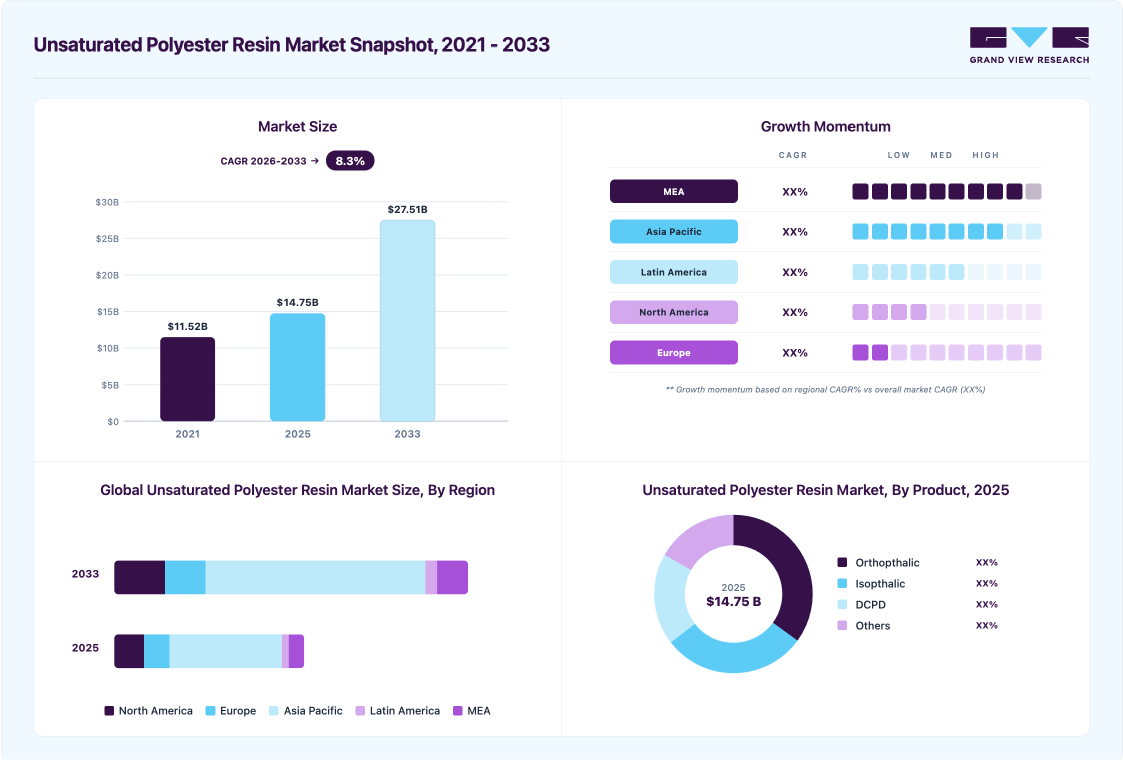
Task: Click the 2025 stacked bar North America segment
Action: pyautogui.click(x=129, y=651)
